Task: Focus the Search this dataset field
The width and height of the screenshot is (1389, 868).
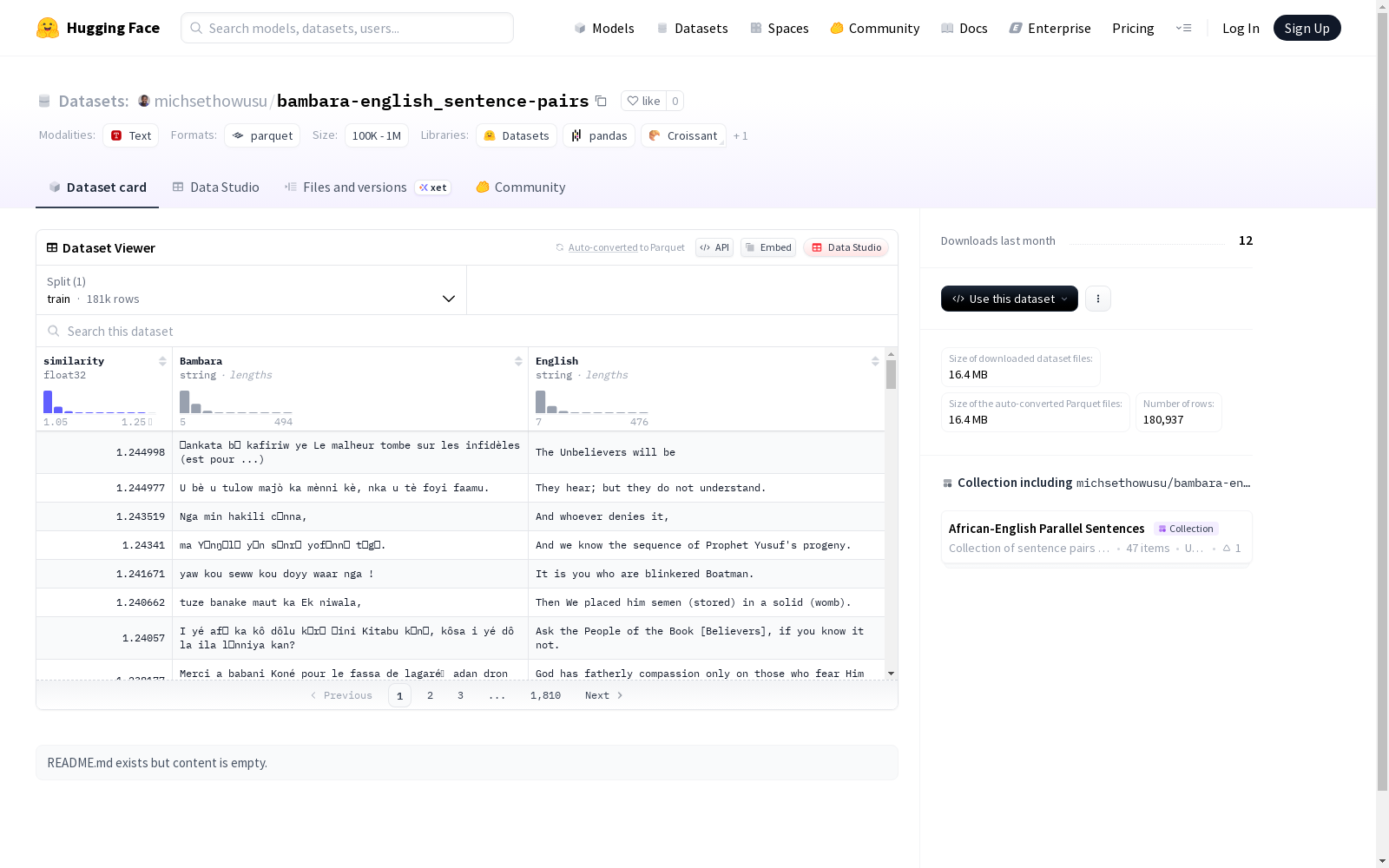Action: (x=467, y=331)
